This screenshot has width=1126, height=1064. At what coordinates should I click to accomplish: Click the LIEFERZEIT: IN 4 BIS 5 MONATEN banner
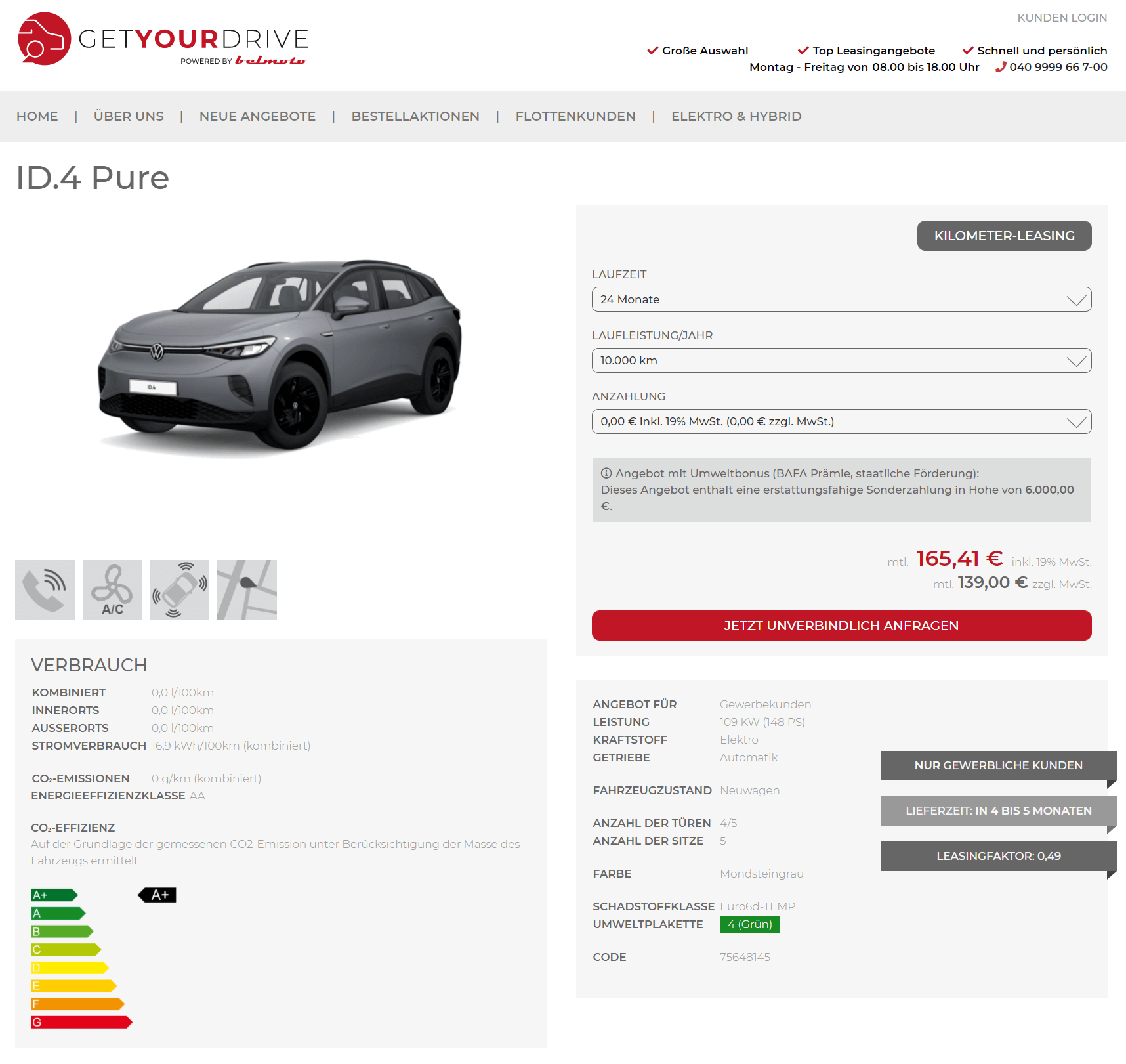998,811
